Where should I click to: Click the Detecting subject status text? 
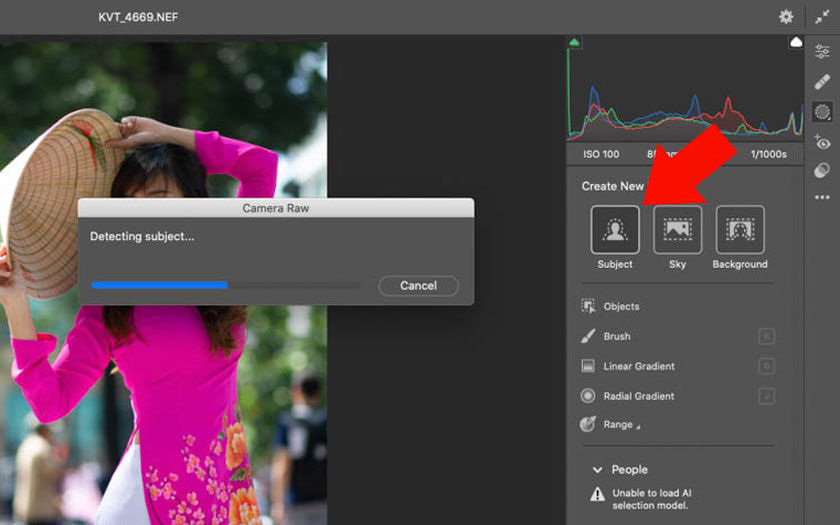tap(142, 236)
